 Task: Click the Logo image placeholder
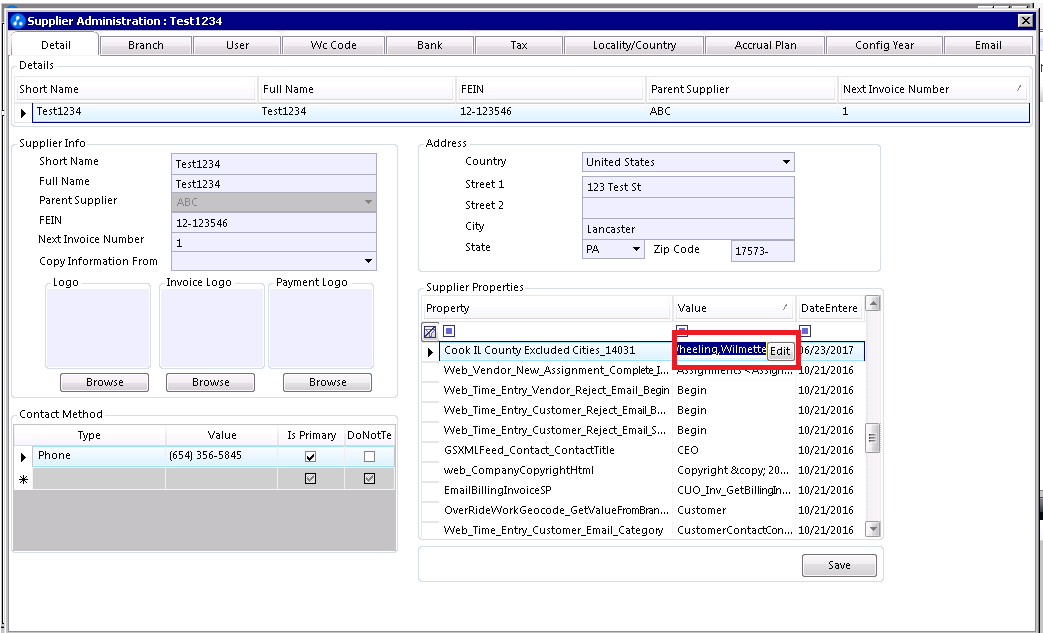[x=98, y=328]
